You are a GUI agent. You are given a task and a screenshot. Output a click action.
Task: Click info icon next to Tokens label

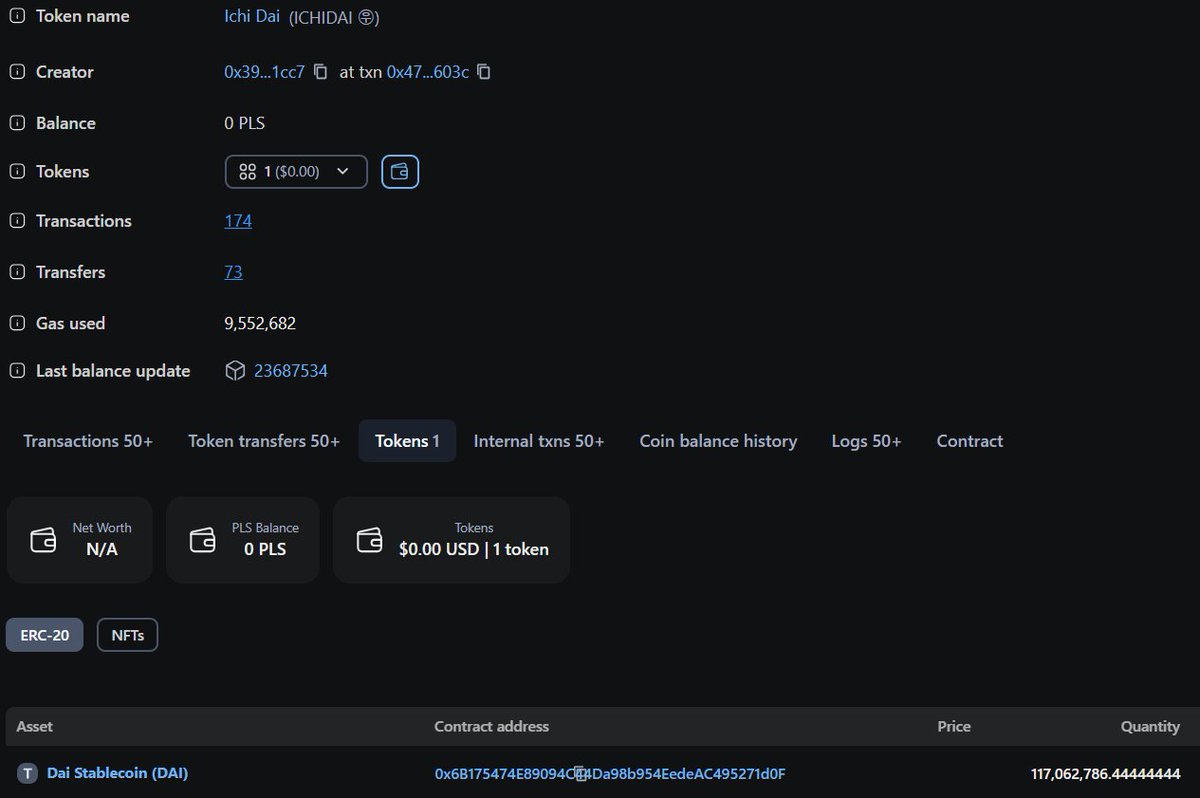tap(17, 172)
